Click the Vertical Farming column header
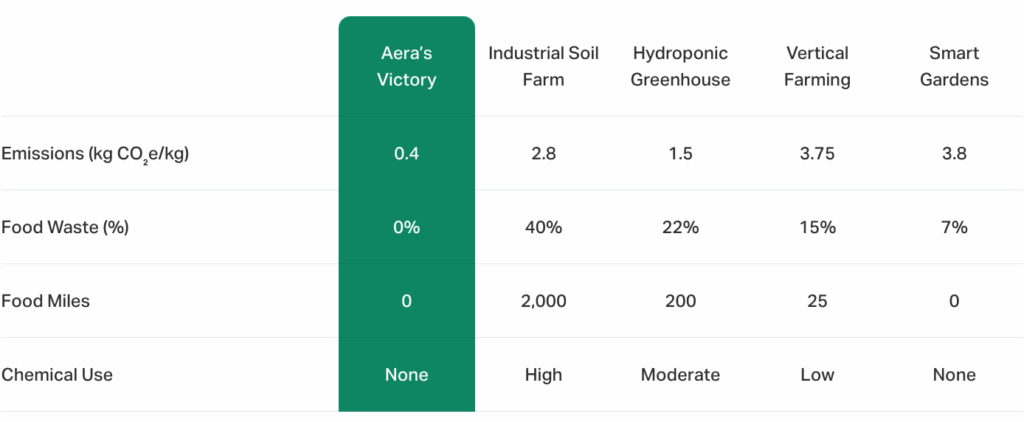 (x=817, y=66)
